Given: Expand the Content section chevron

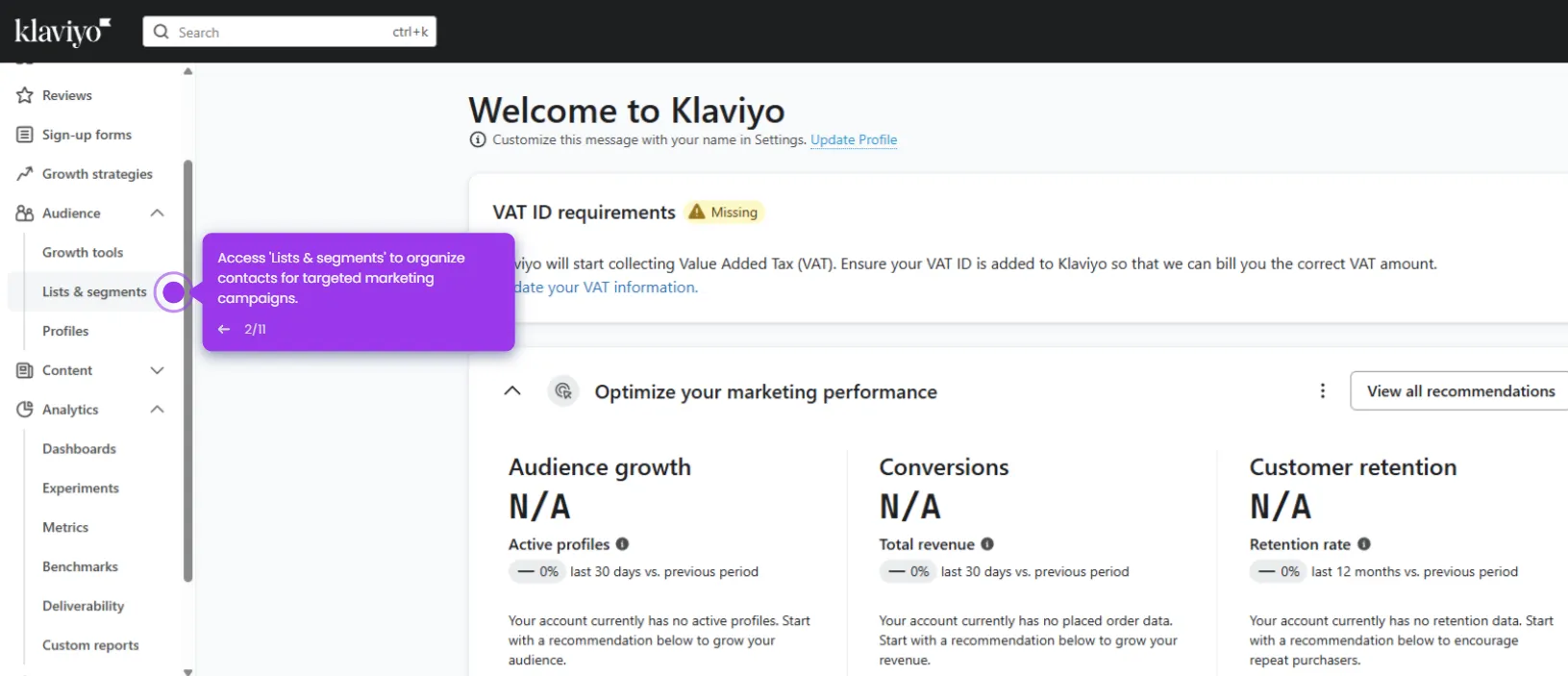Looking at the screenshot, I should [x=158, y=370].
